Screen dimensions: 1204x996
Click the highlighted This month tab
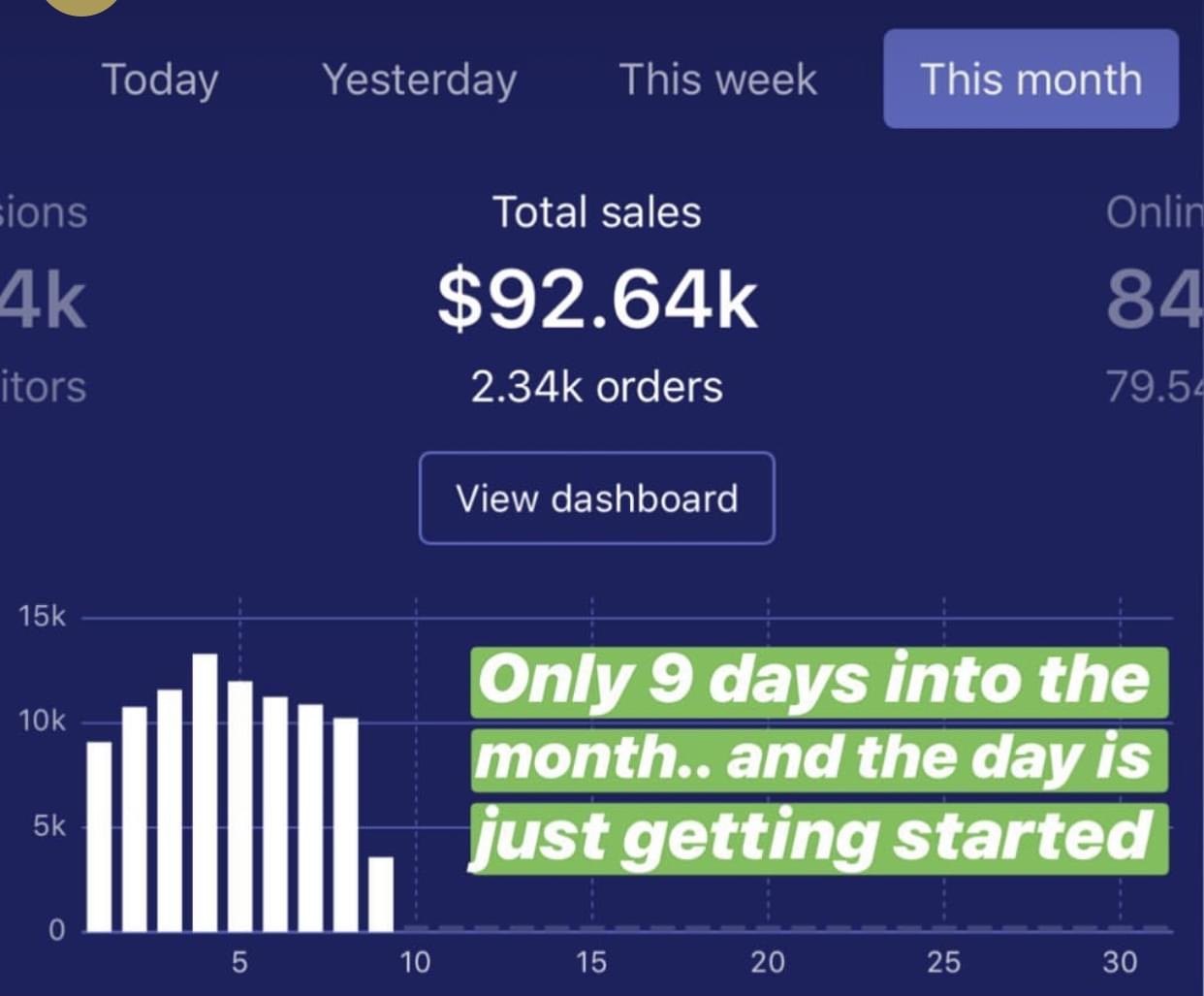coord(1030,80)
